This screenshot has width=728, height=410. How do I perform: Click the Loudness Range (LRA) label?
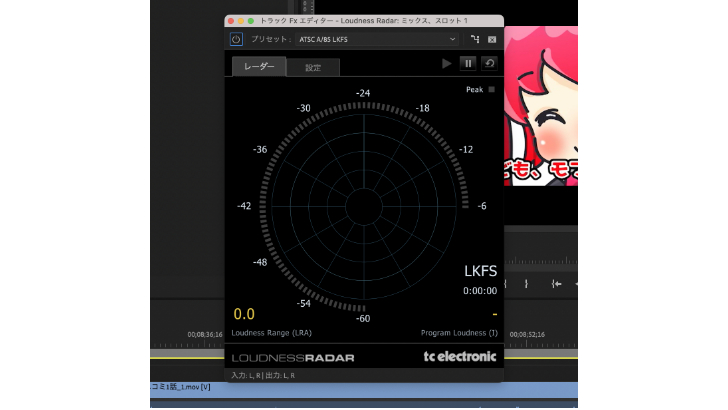(272, 333)
